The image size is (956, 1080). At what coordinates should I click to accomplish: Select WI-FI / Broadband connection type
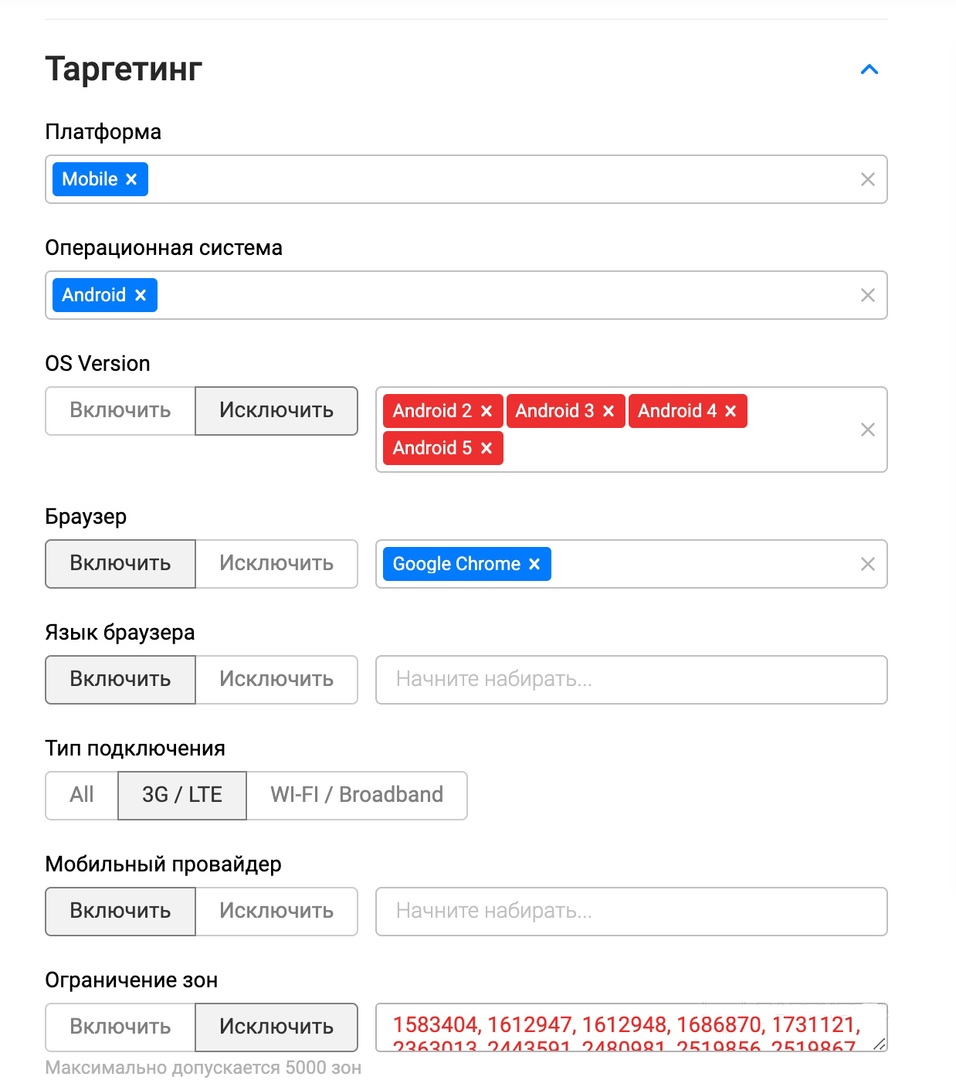pos(357,796)
